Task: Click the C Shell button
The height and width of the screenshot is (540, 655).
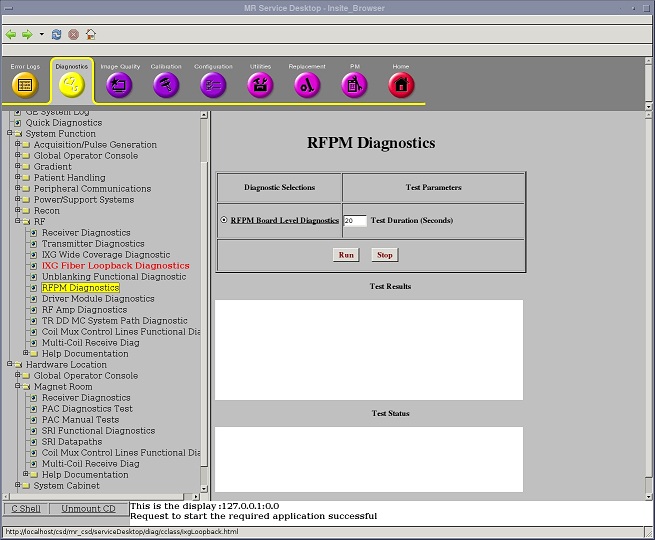Action: click(26, 509)
